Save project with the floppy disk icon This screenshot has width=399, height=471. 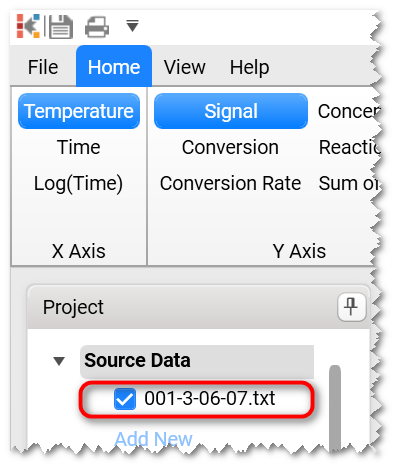(x=61, y=26)
